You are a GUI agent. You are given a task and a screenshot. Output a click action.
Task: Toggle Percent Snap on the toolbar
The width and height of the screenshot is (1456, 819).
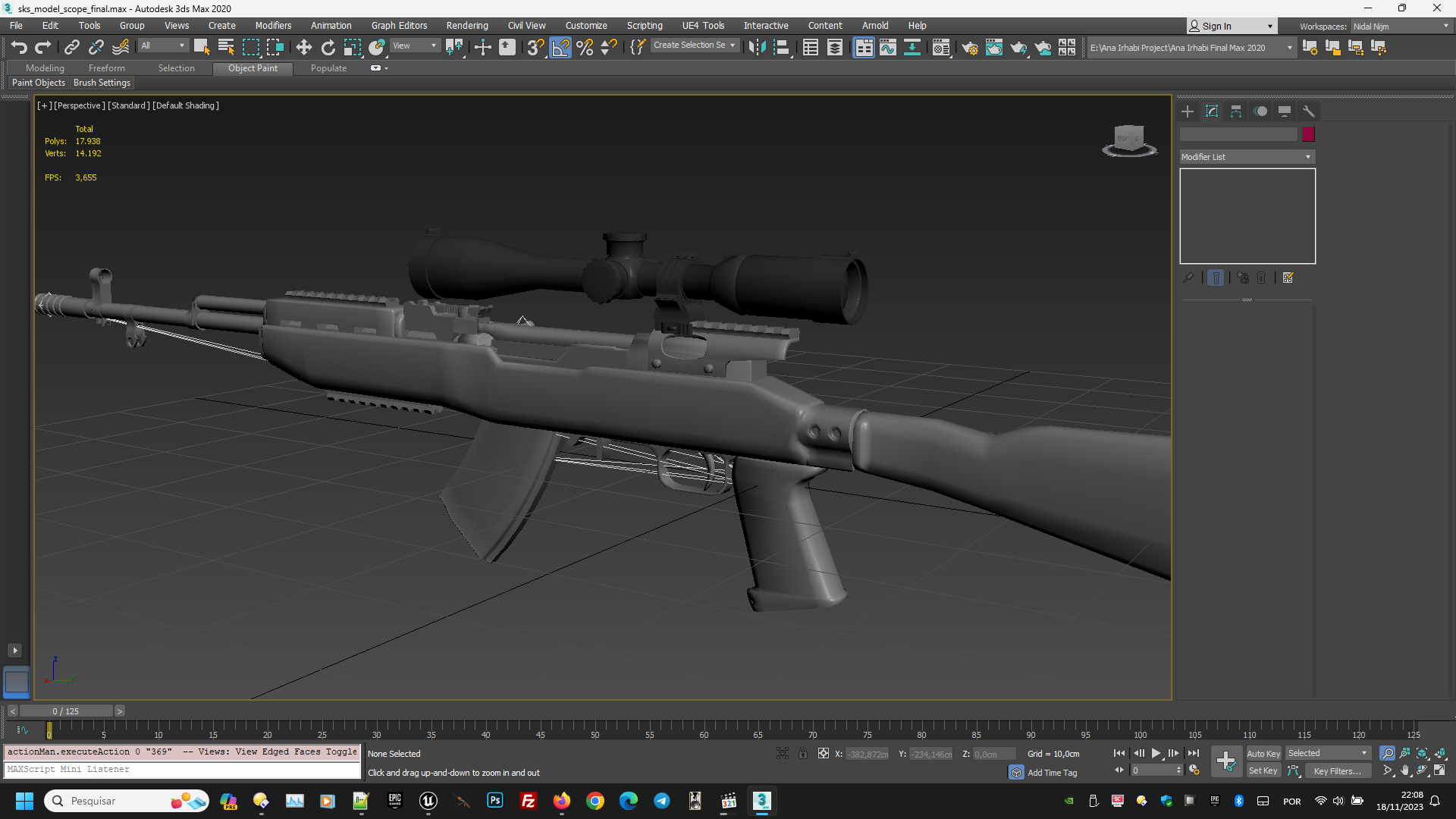point(585,47)
